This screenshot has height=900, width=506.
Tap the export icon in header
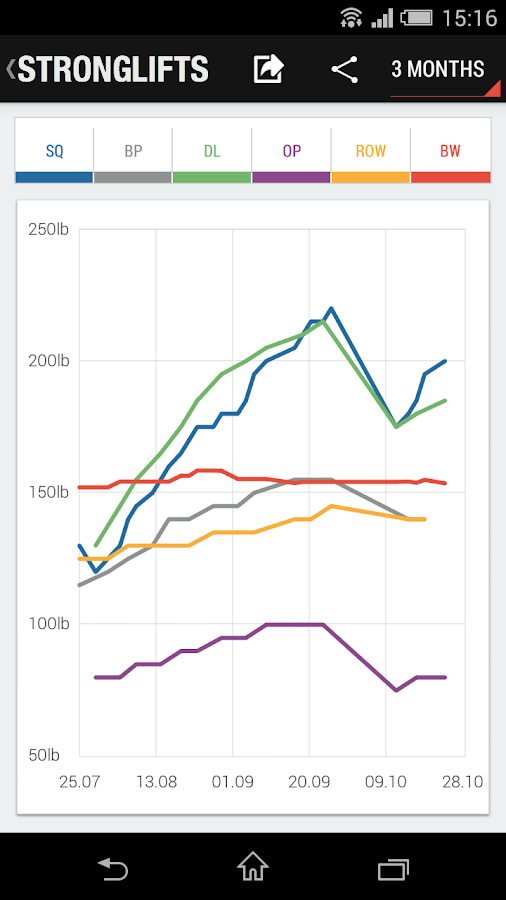[x=268, y=69]
